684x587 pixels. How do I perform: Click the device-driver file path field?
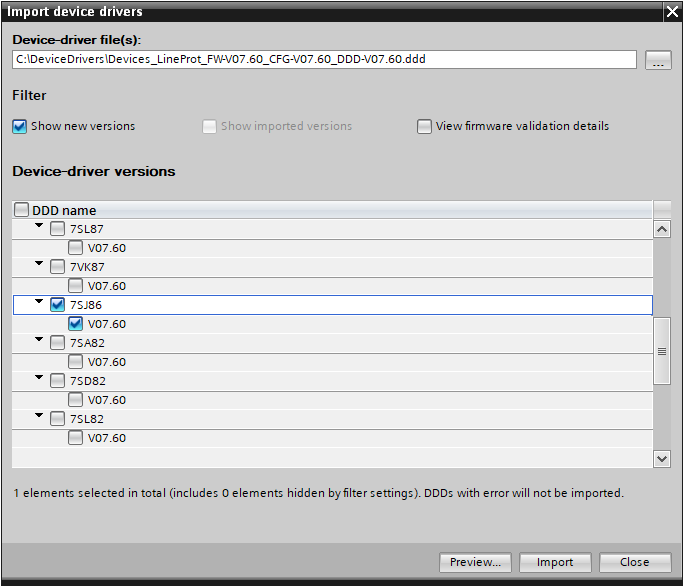(x=324, y=59)
